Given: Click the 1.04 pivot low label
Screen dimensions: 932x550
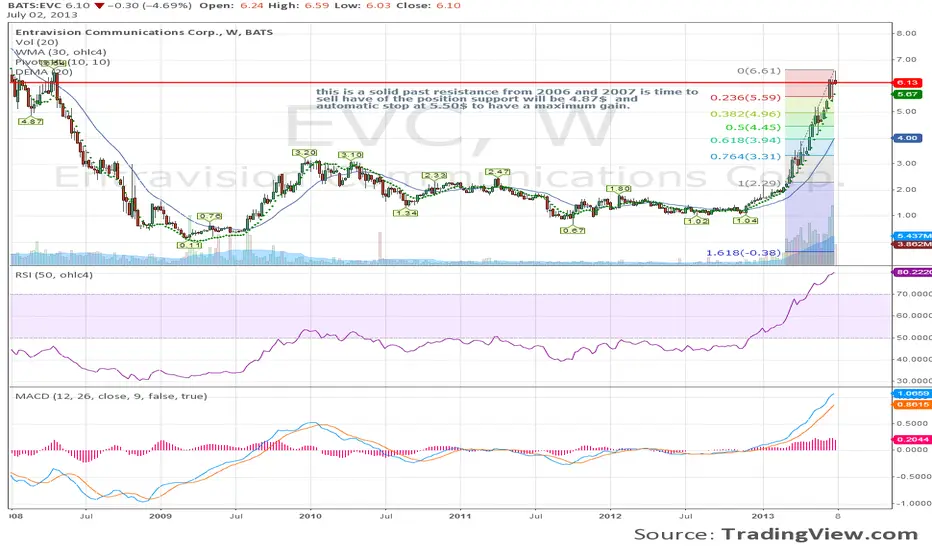Looking at the screenshot, I should (745, 220).
